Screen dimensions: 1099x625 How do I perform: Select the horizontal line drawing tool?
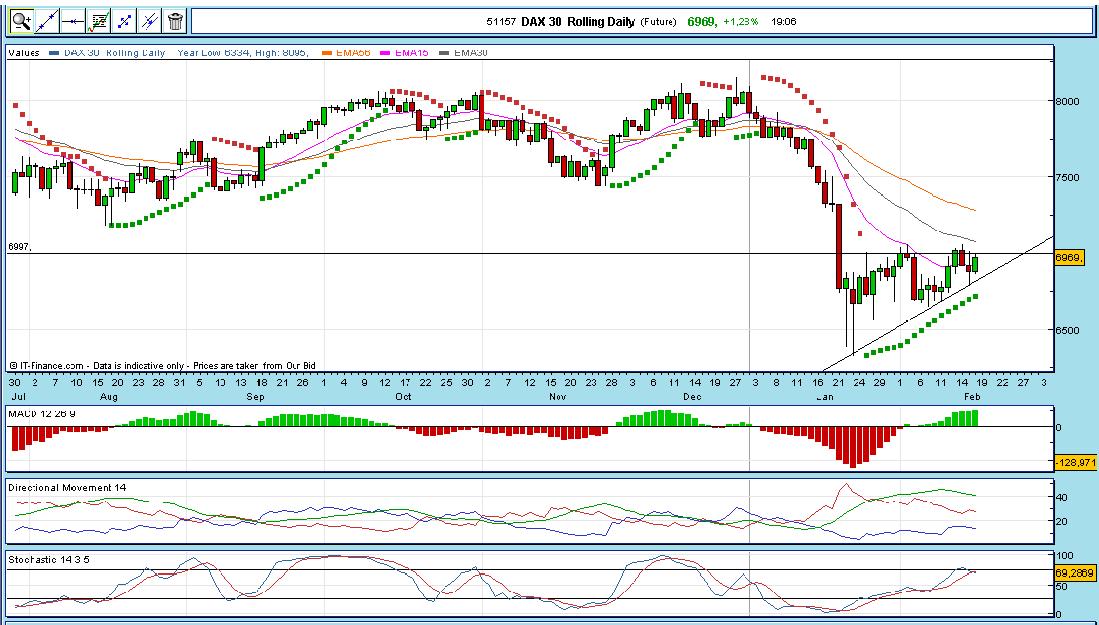[x=73, y=21]
